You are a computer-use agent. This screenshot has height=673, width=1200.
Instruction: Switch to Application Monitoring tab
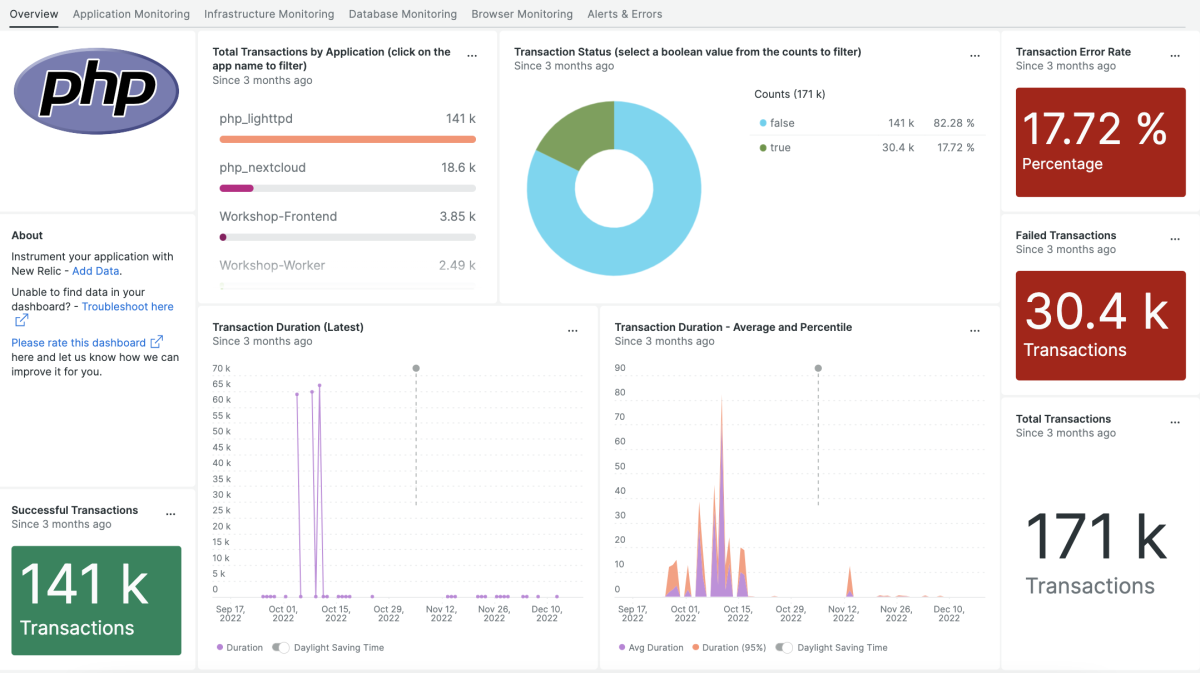[x=131, y=14]
